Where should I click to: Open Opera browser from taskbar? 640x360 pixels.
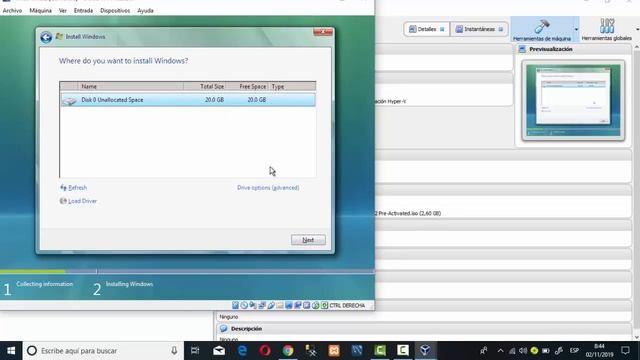(x=265, y=351)
